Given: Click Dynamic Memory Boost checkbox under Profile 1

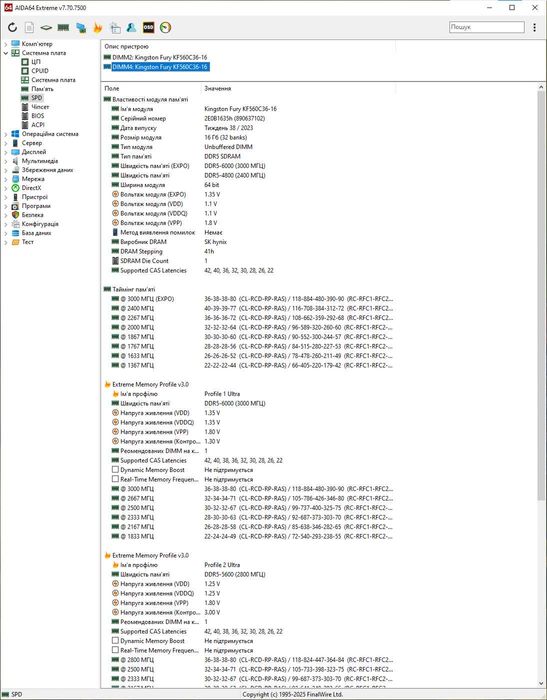Looking at the screenshot, I should click(x=115, y=470).
